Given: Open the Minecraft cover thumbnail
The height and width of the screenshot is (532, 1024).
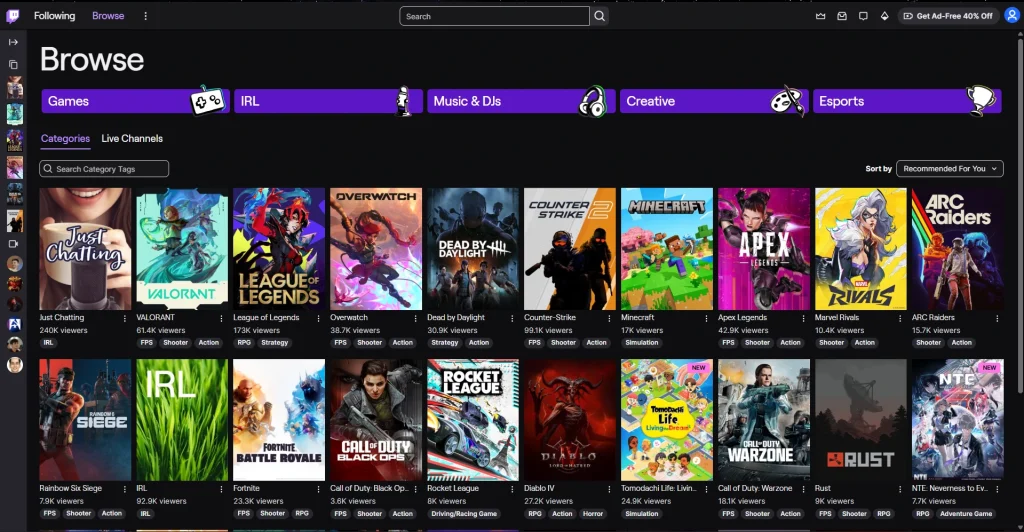Looking at the screenshot, I should pos(667,249).
